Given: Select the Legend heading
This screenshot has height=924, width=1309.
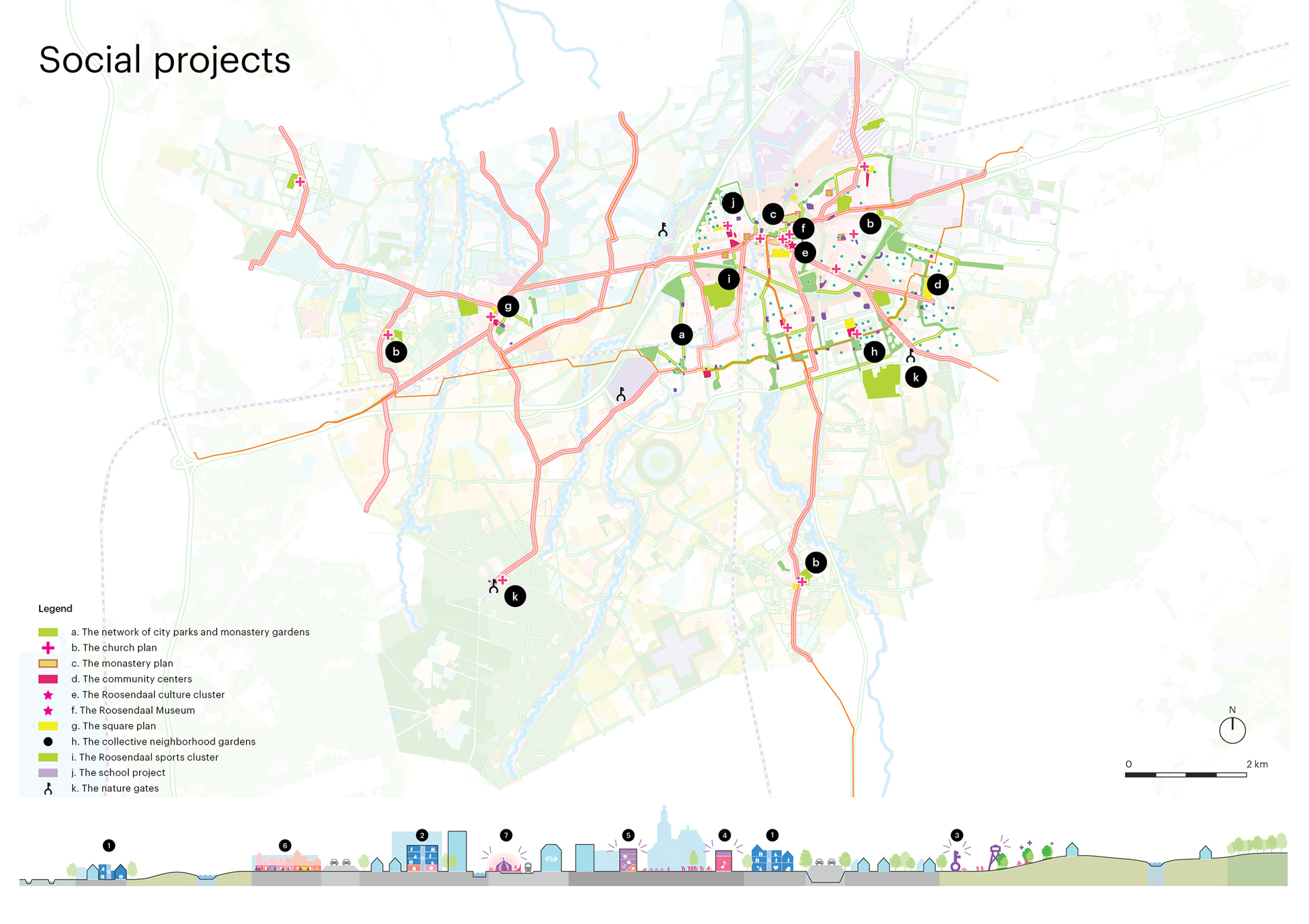Looking at the screenshot, I should tap(55, 608).
